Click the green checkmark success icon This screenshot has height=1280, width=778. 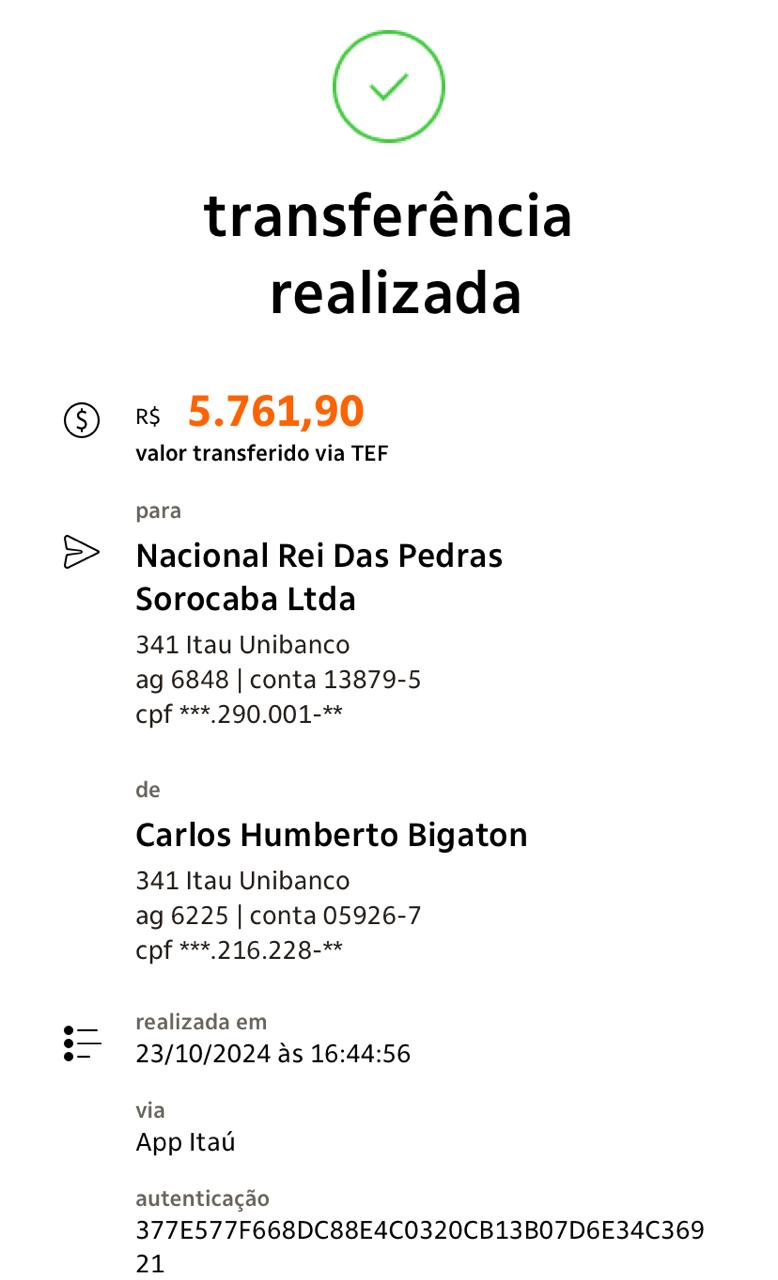pyautogui.click(x=388, y=87)
